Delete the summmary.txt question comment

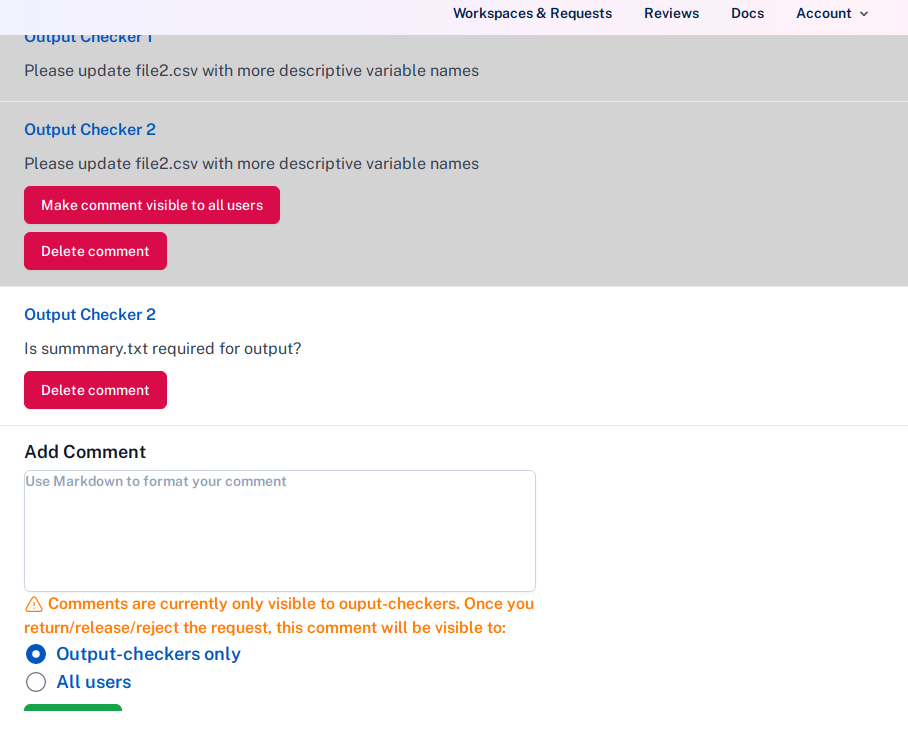(x=95, y=390)
